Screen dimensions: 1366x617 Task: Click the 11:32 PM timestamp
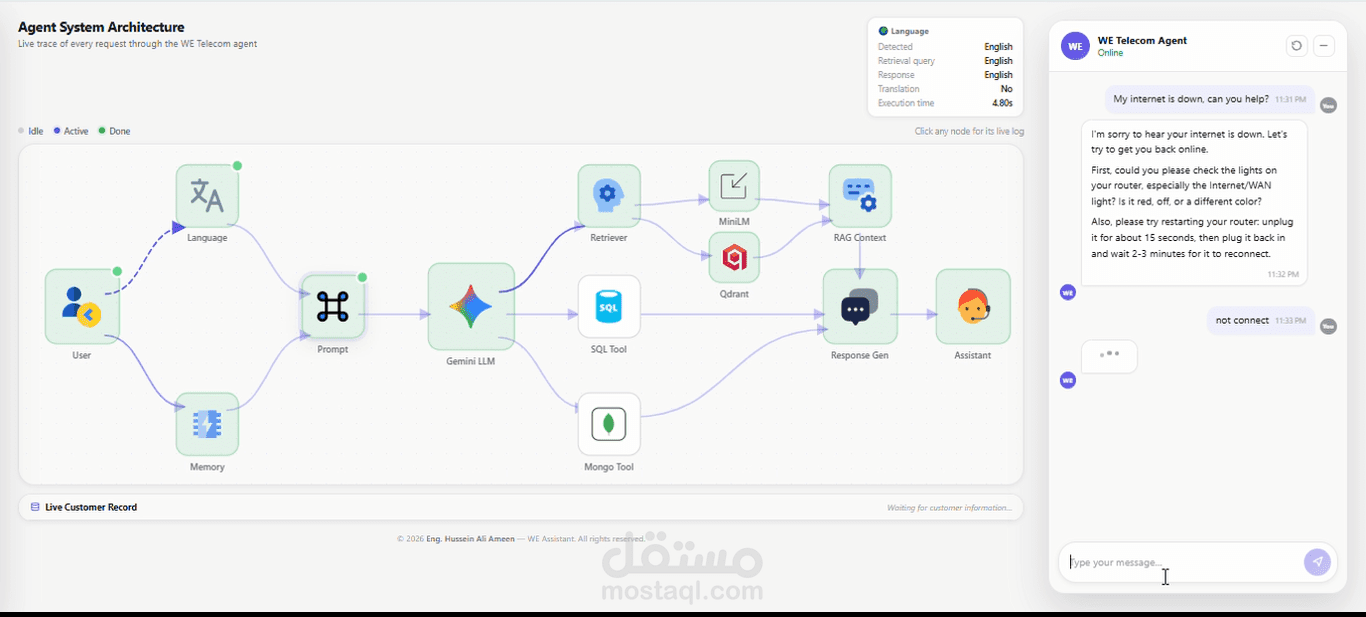tap(1283, 274)
